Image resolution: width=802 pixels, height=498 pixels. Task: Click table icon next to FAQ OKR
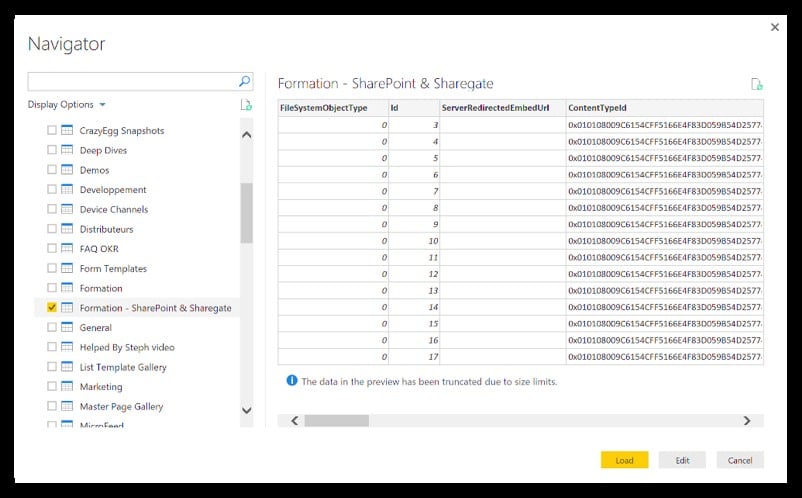point(67,249)
